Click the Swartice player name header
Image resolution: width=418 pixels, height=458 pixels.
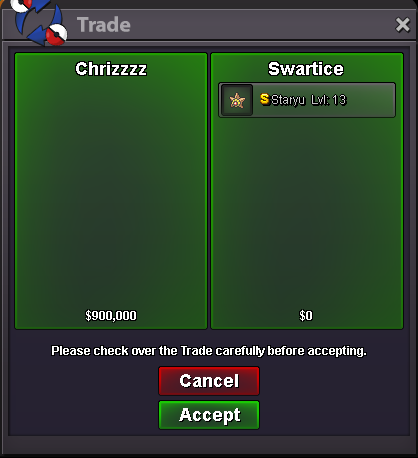(306, 69)
